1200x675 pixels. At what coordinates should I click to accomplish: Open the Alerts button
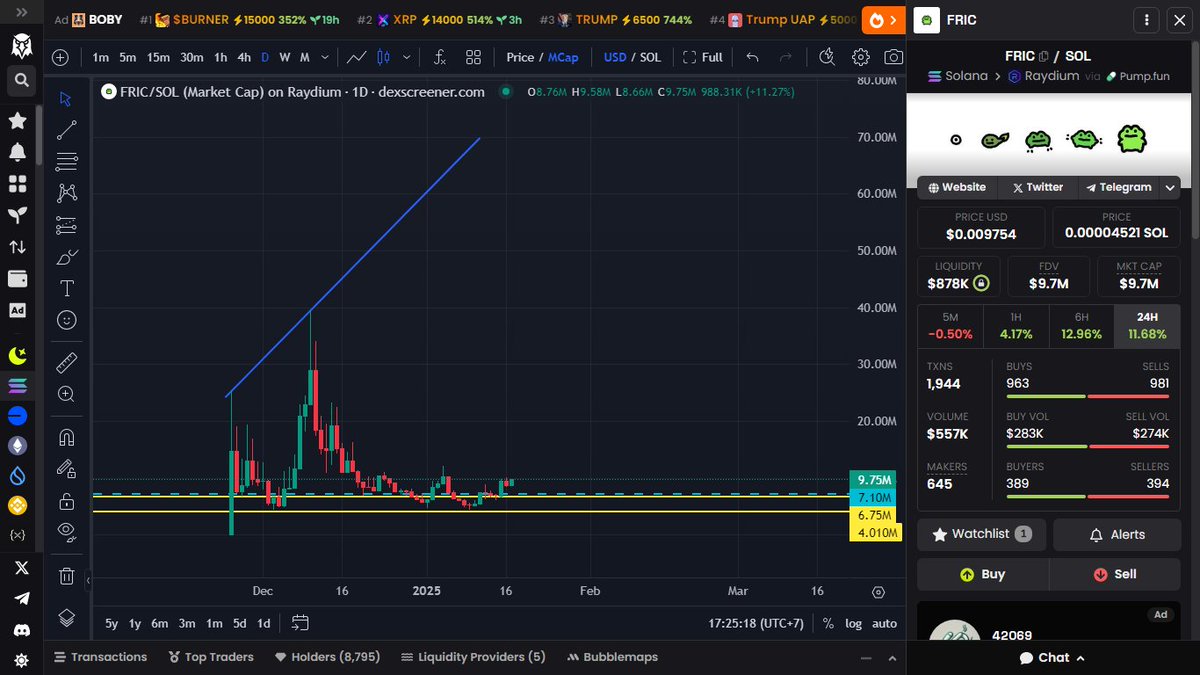click(1117, 534)
